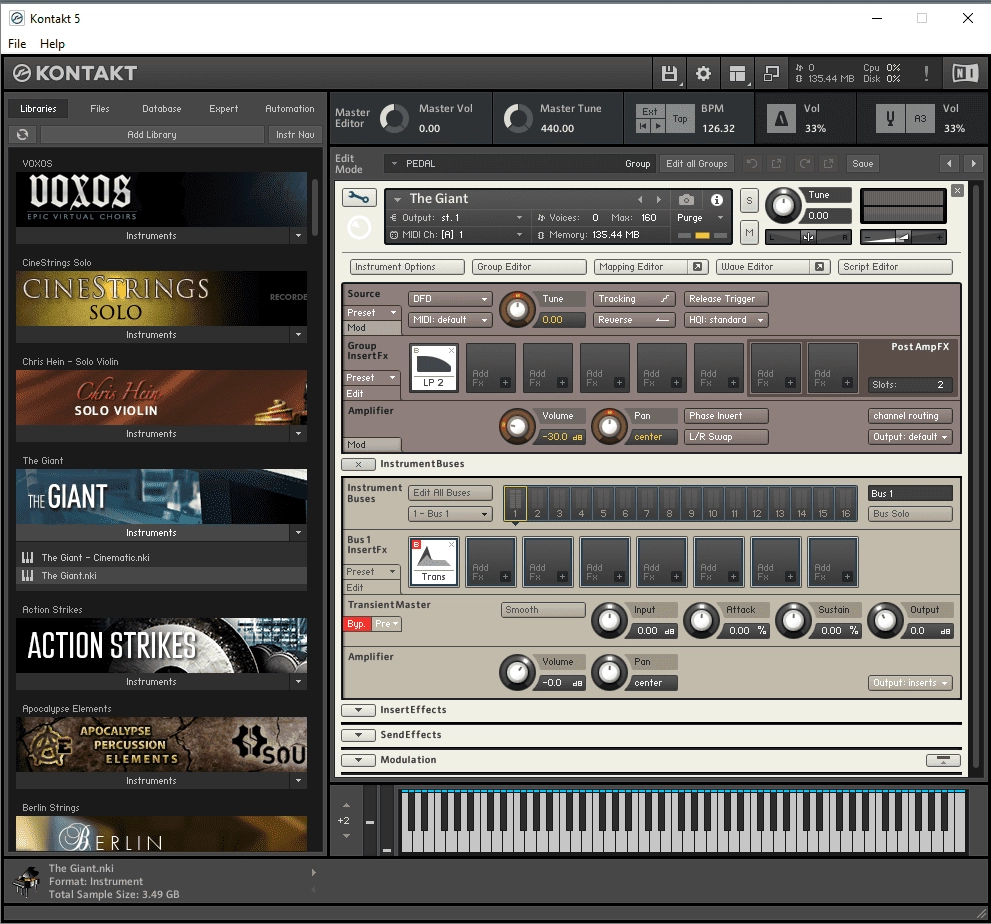
Task: Toggle Ext sync button
Action: [650, 111]
